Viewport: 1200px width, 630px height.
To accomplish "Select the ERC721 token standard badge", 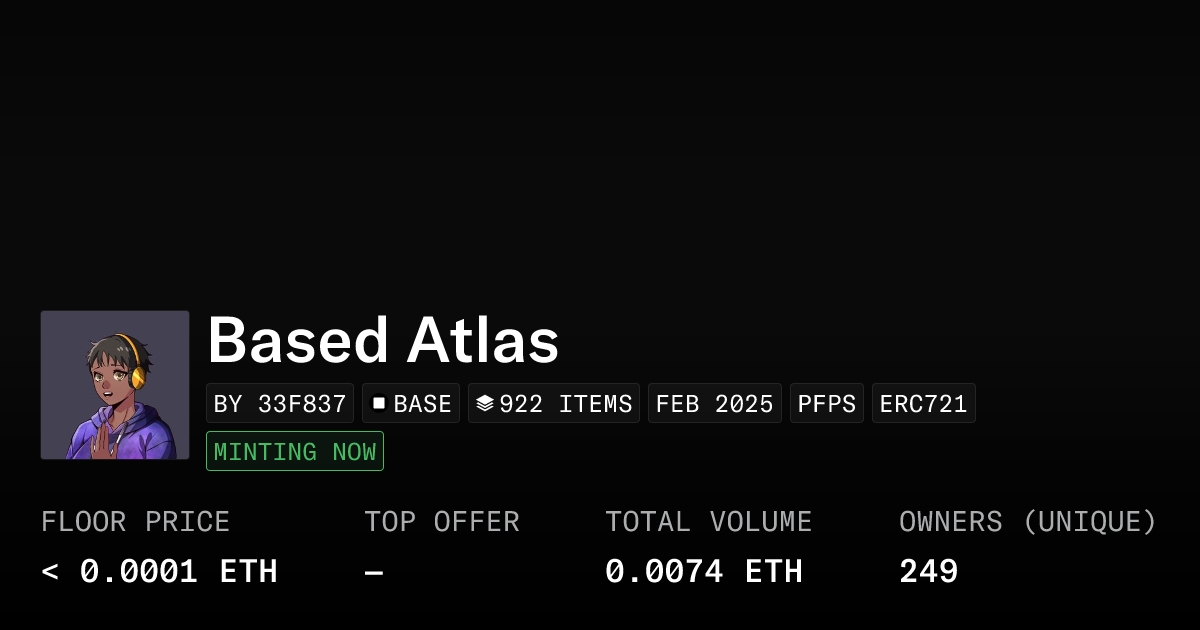I will pos(924,404).
